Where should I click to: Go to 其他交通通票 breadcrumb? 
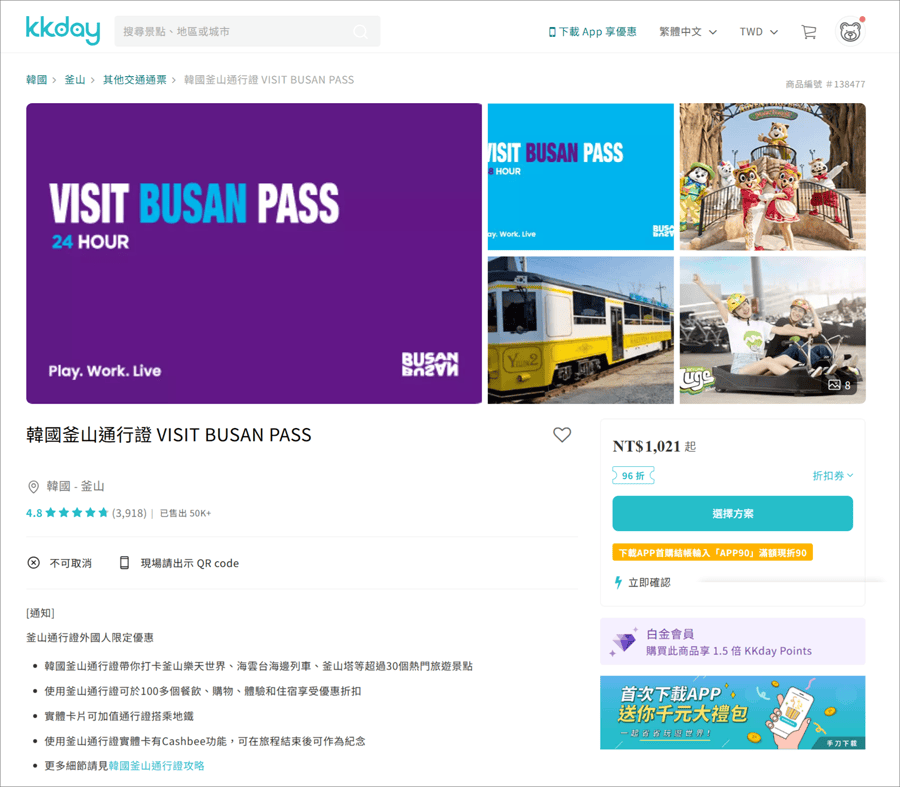point(135,80)
